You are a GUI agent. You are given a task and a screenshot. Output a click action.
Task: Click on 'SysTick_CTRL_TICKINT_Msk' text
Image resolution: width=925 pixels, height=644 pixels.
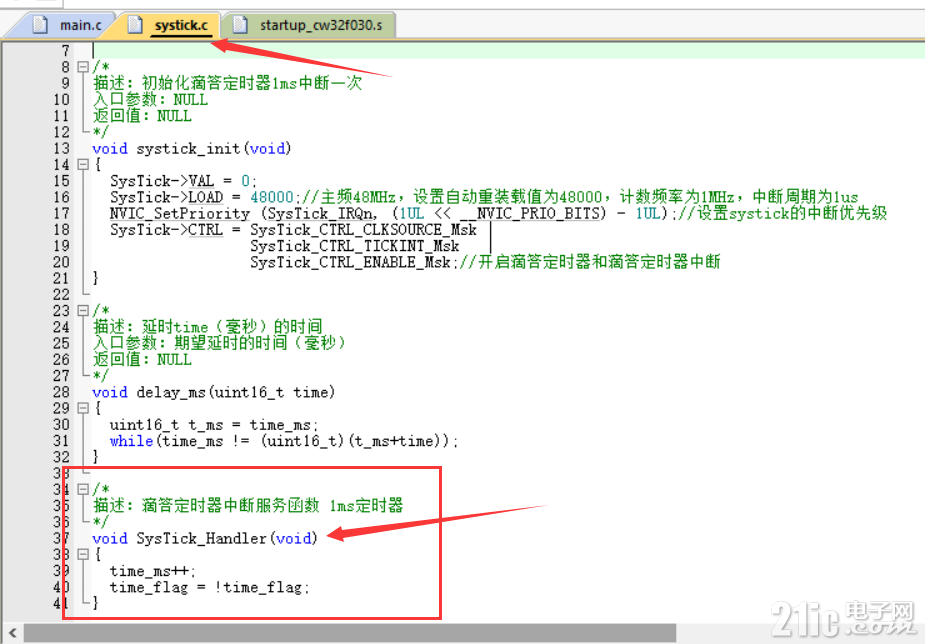tap(355, 246)
